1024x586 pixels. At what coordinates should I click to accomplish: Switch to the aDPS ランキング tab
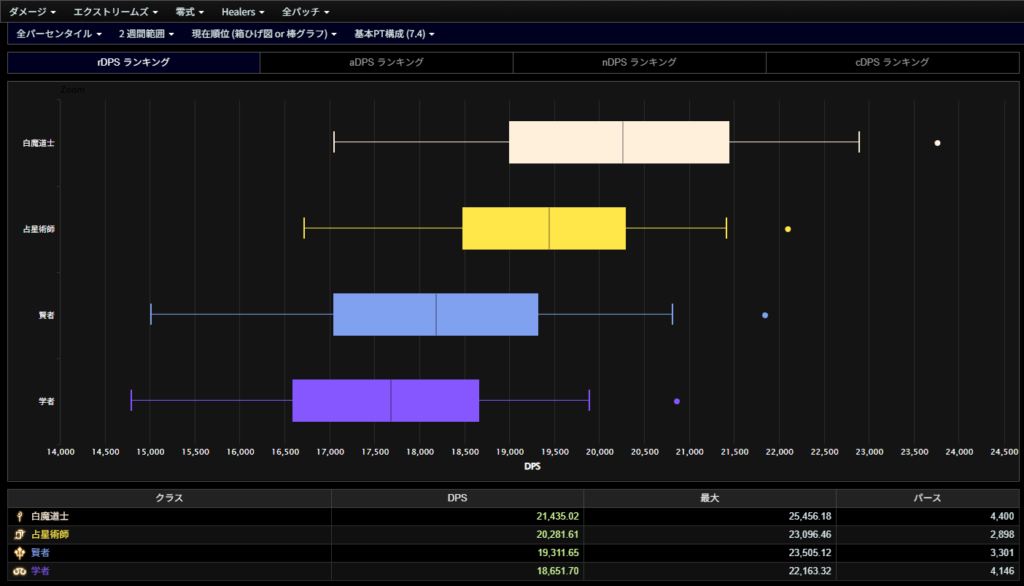click(386, 62)
